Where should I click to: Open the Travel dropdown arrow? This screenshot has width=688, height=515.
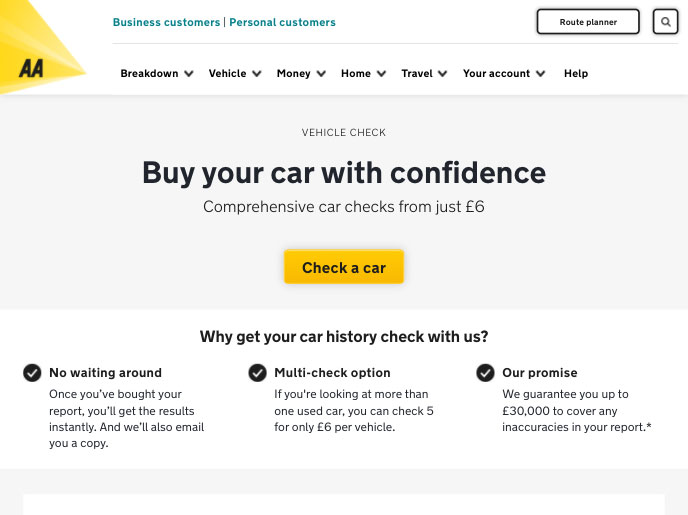coord(443,74)
